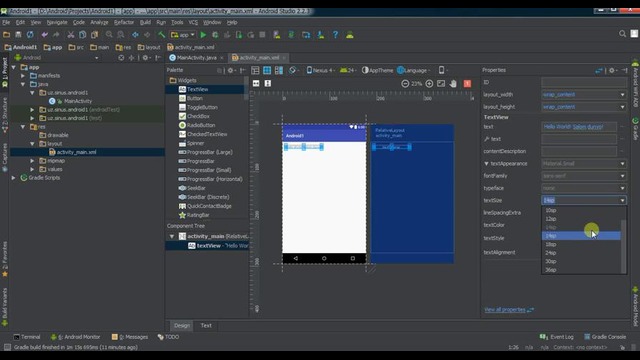Image resolution: width=640 pixels, height=360 pixels.
Task: Open the app run configuration dropdown
Action: (x=183, y=35)
